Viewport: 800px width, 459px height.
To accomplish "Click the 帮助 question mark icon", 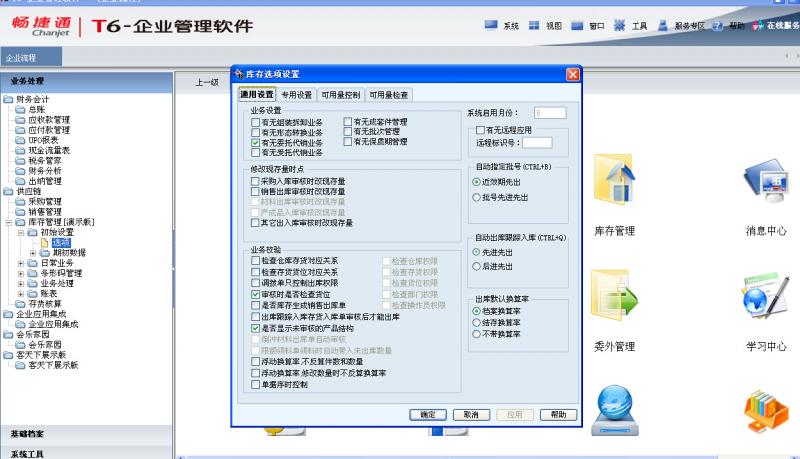I will pyautogui.click(x=717, y=26).
